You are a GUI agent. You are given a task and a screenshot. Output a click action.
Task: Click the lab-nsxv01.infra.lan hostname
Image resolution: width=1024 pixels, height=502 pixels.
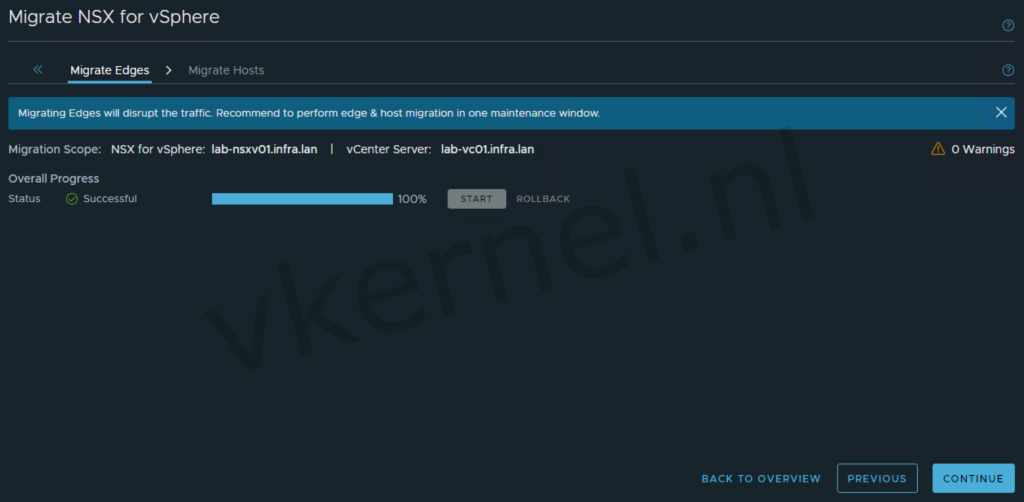[x=265, y=149]
